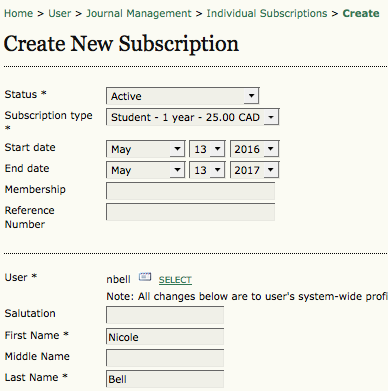Viewport: 388px width, 391px height.
Task: Open the Start date month dropdown
Action: pyautogui.click(x=145, y=149)
